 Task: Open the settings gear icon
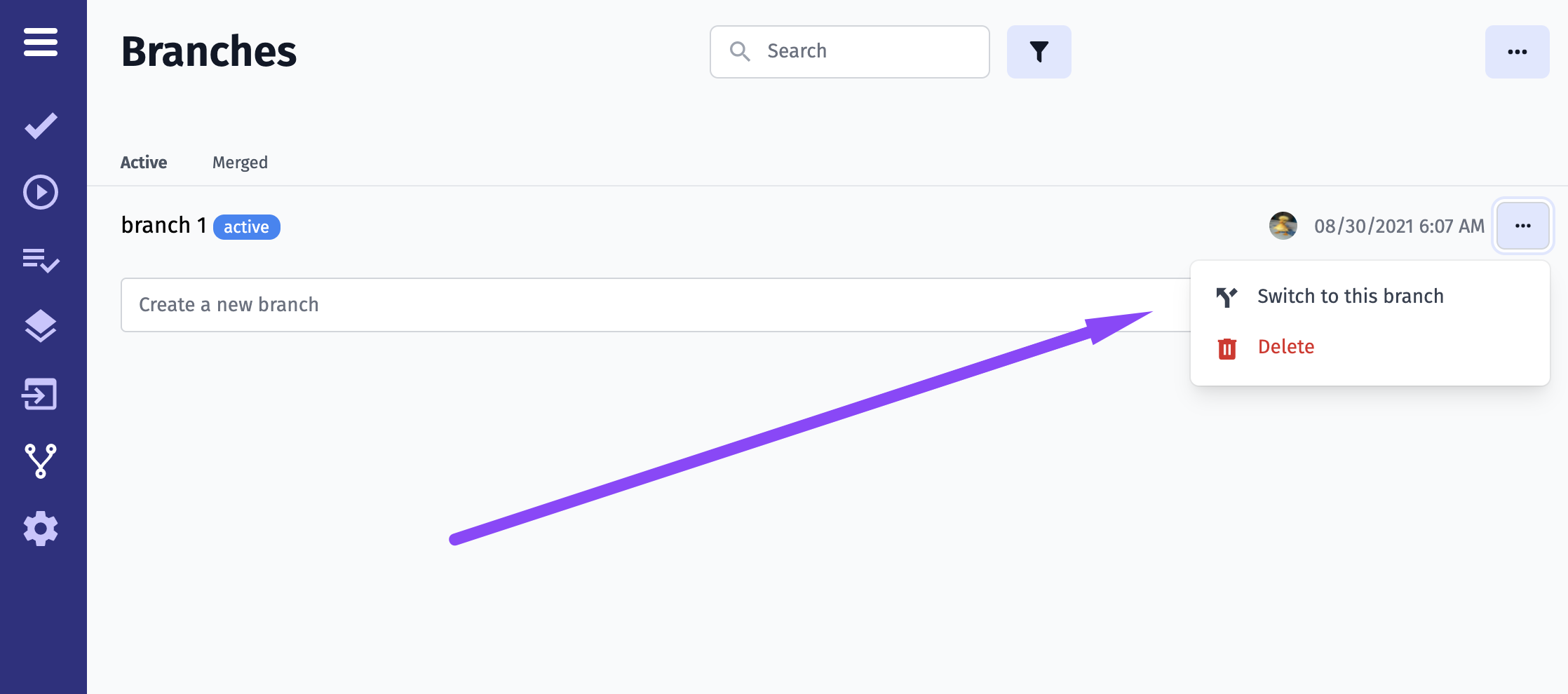tap(41, 529)
